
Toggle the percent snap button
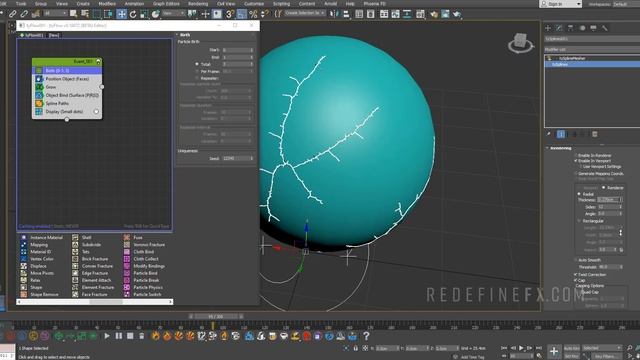253,14
